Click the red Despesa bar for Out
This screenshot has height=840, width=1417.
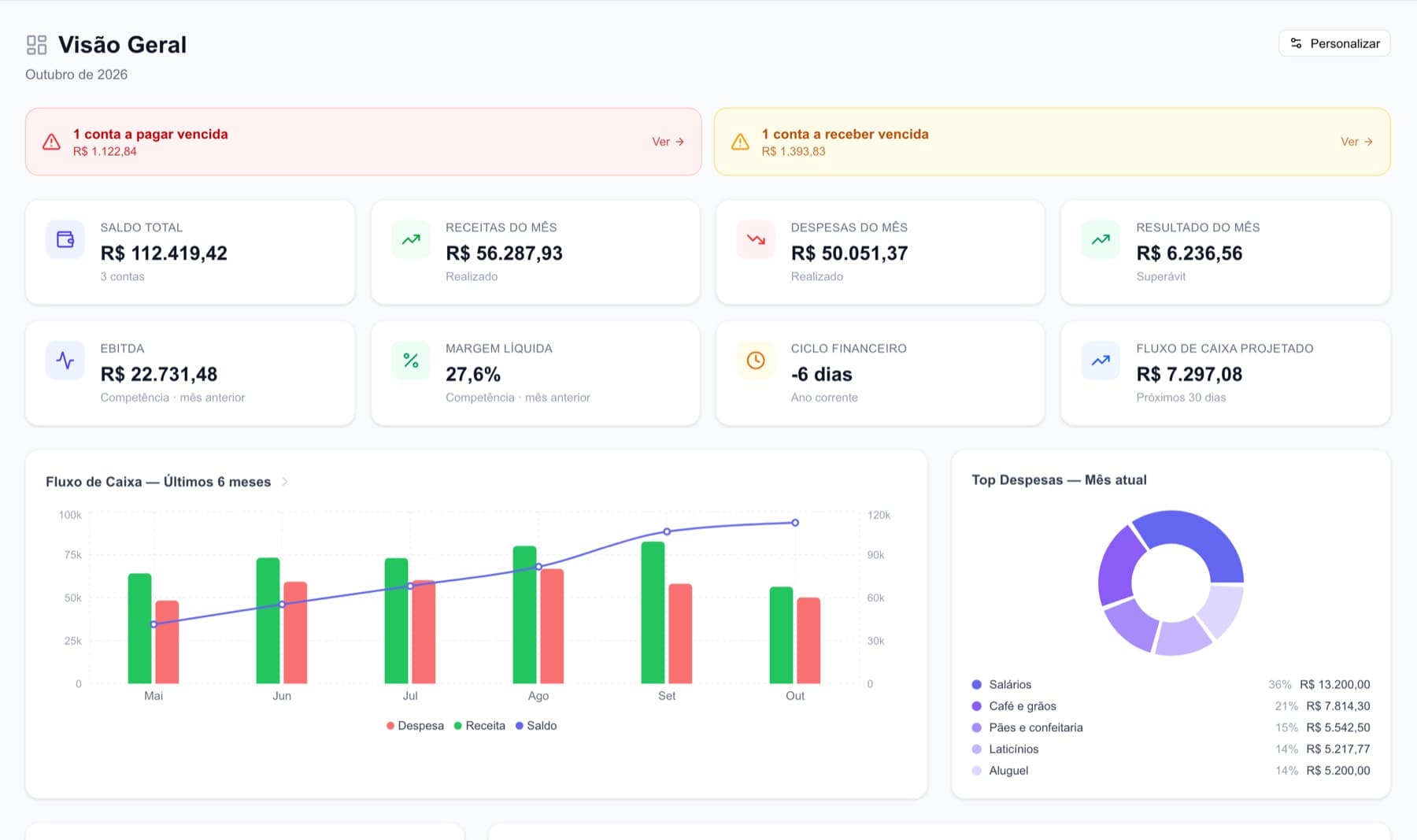point(808,641)
